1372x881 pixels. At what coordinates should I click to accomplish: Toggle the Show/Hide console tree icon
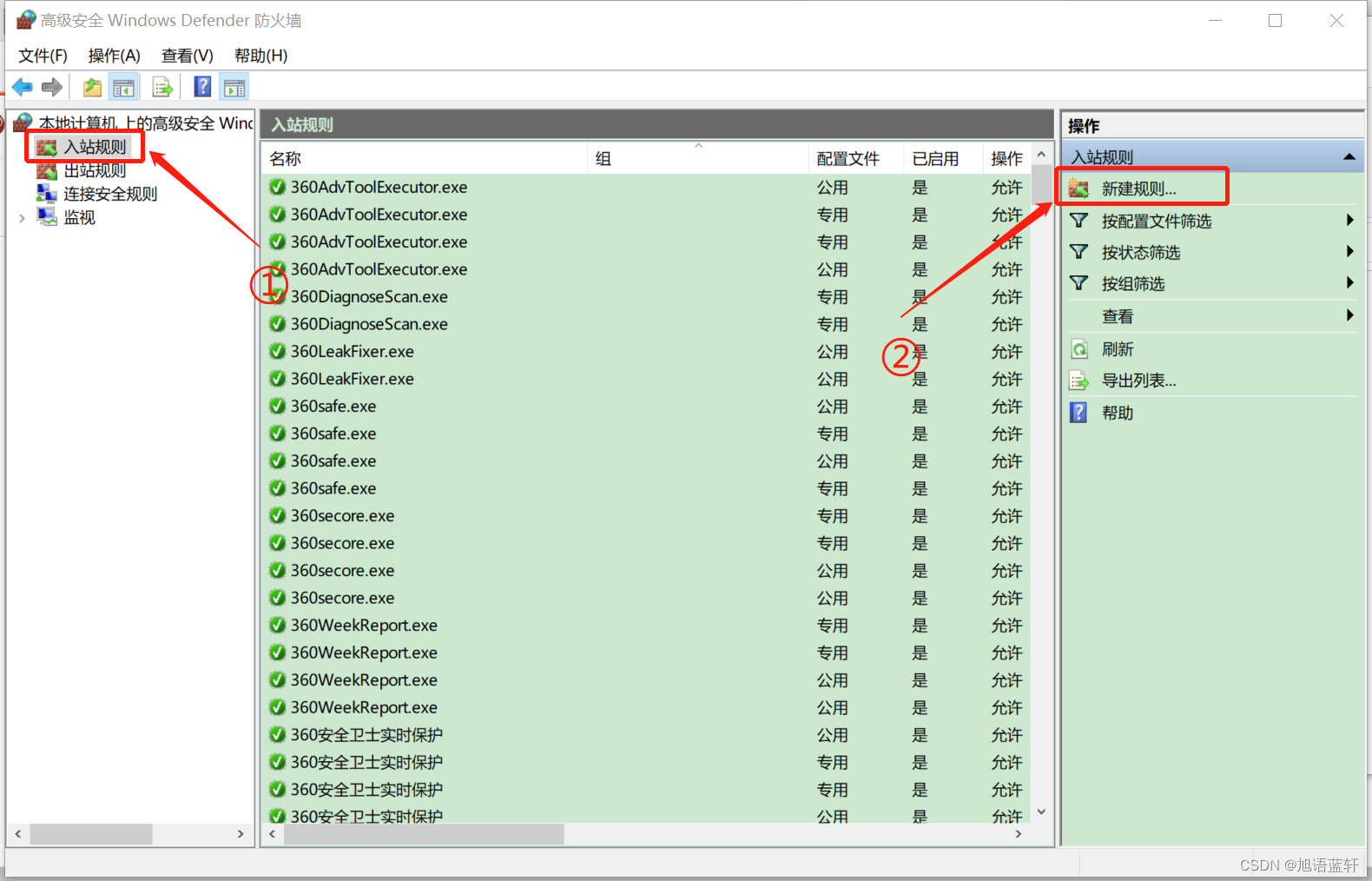pyautogui.click(x=124, y=87)
